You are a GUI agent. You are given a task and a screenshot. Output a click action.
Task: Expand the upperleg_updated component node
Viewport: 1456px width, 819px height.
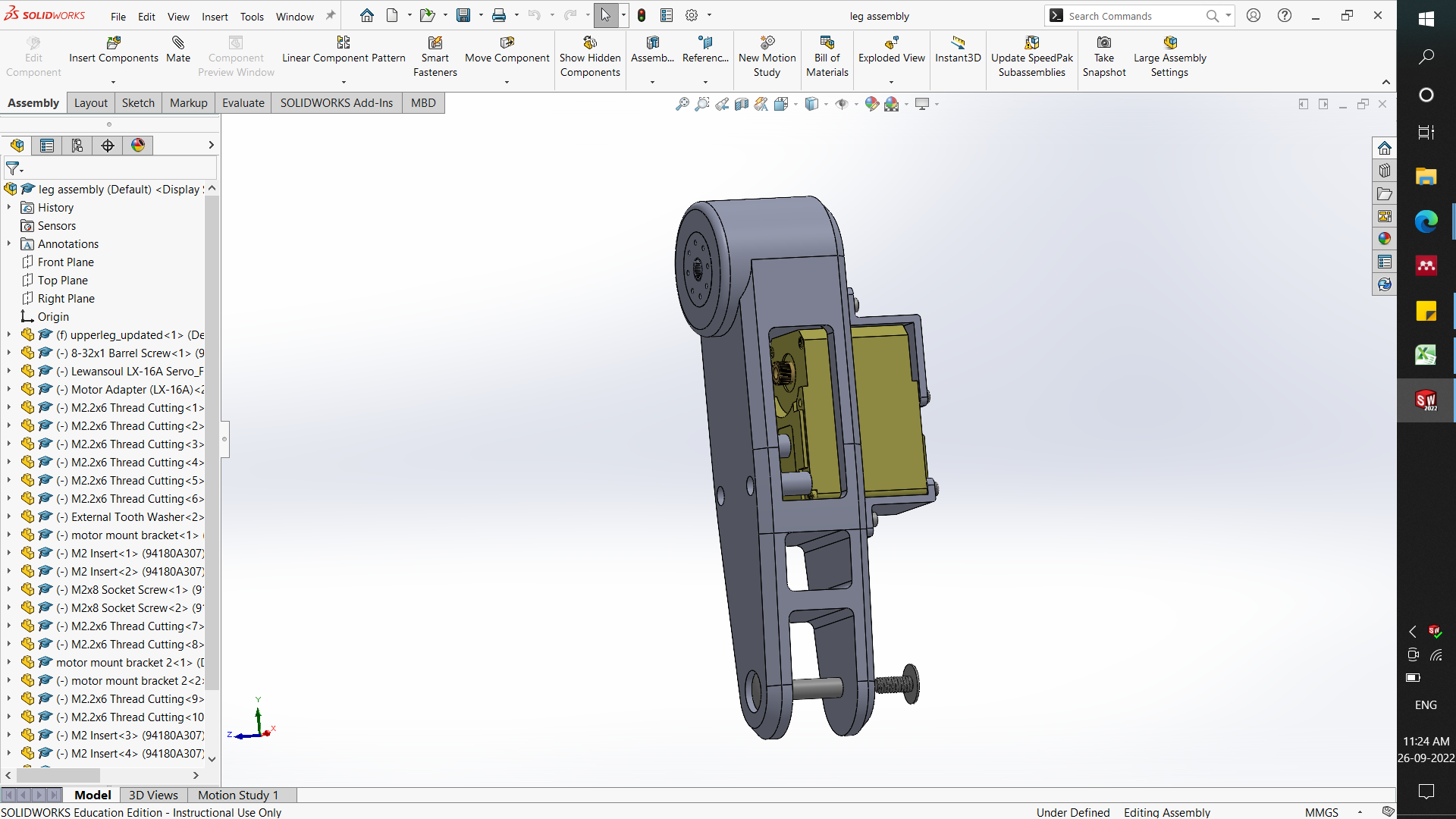8,334
